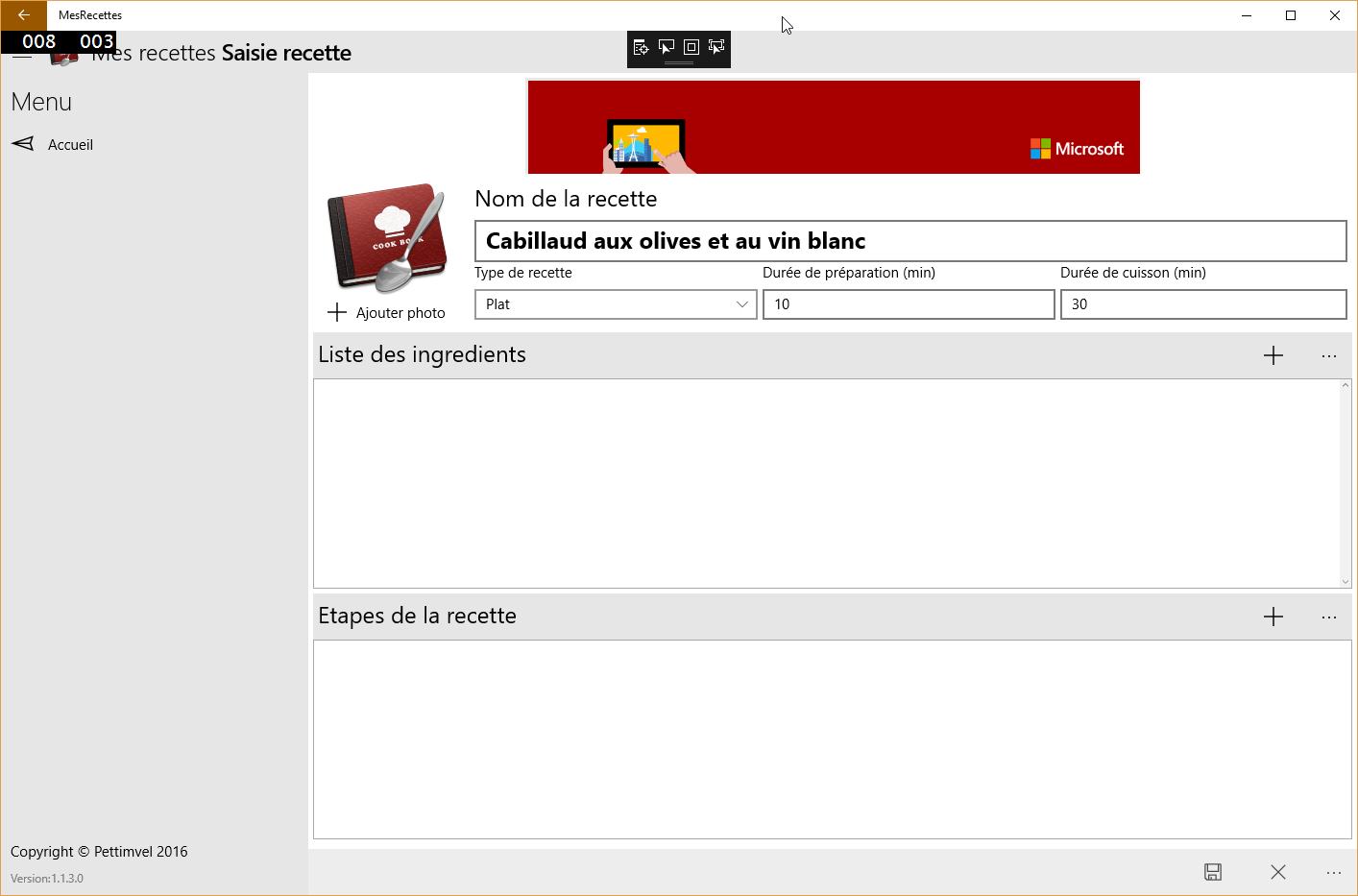The width and height of the screenshot is (1358, 896).
Task: Open bottom app bar more options
Action: 1334,872
